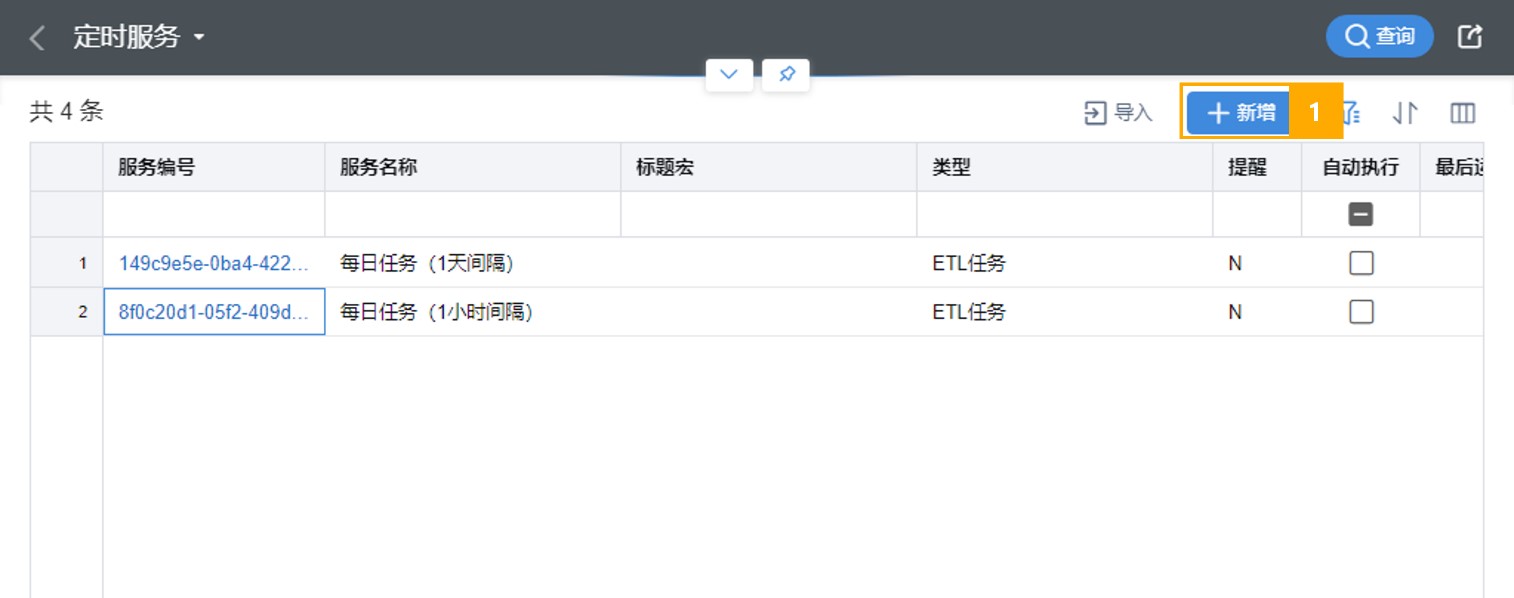This screenshot has width=1514, height=598.
Task: Click the 新增 add button
Action: (x=1238, y=113)
